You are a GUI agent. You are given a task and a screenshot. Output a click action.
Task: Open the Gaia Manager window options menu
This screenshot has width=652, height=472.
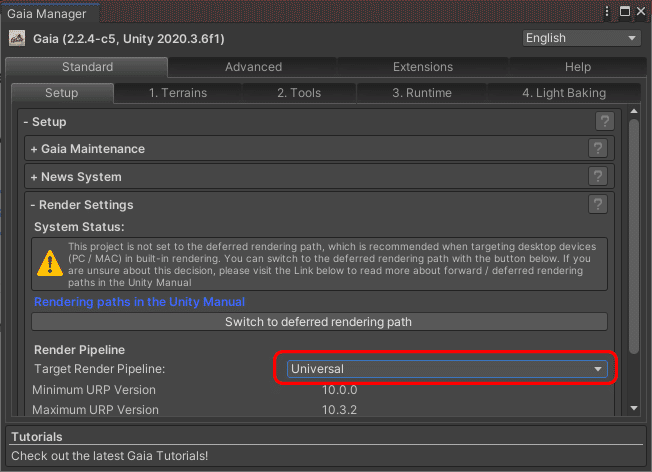607,12
